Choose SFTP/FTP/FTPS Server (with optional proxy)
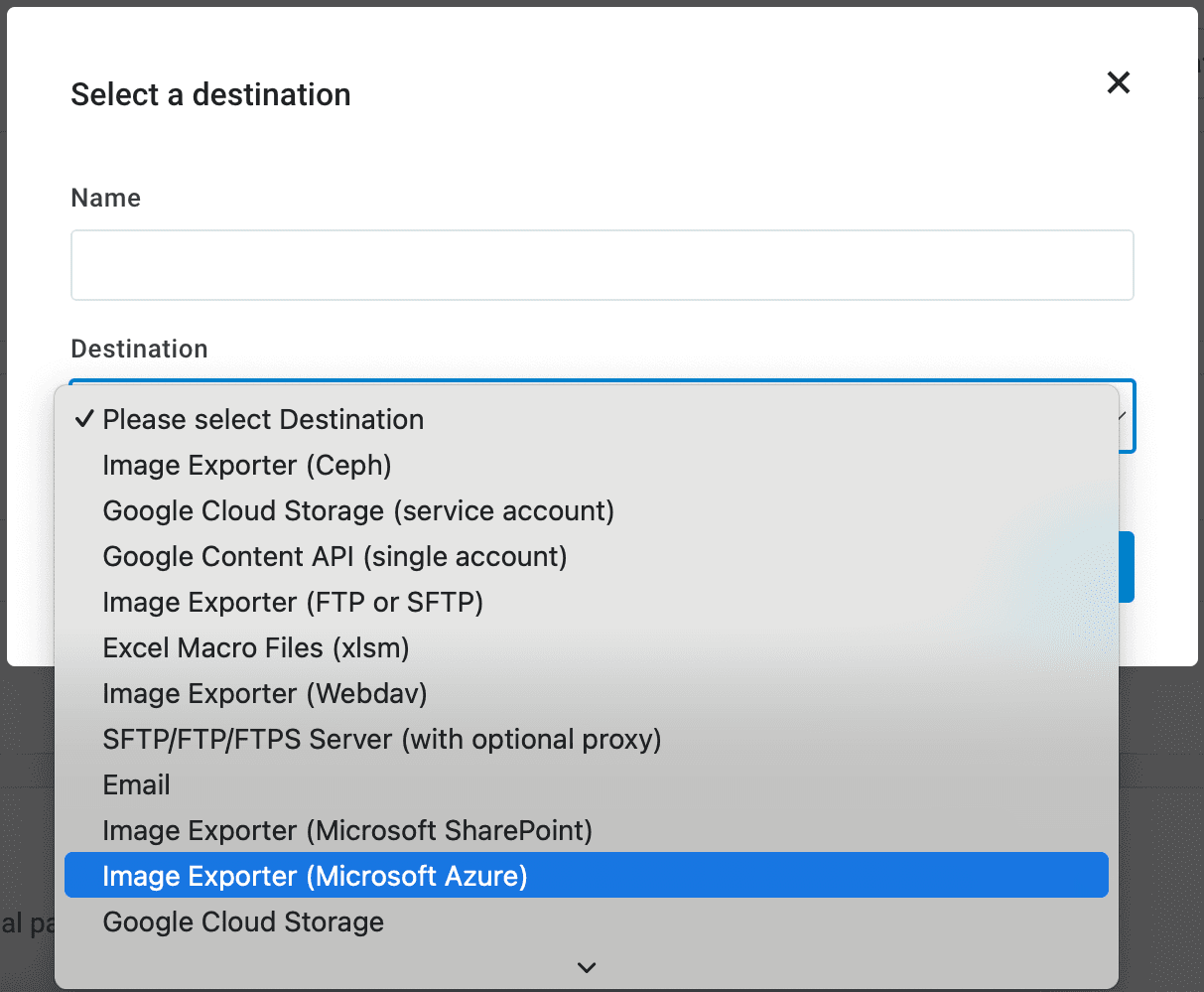1204x992 pixels. [x=382, y=740]
